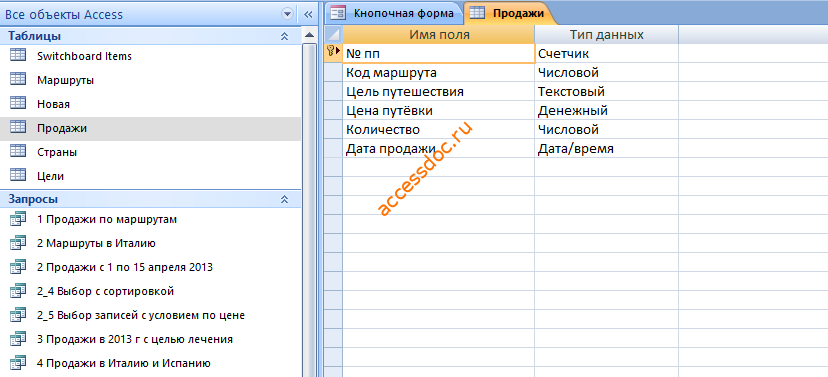The height and width of the screenshot is (377, 828).
Task: Click query icon for 2_4 Выбор с сортировкой
Action: 18,291
